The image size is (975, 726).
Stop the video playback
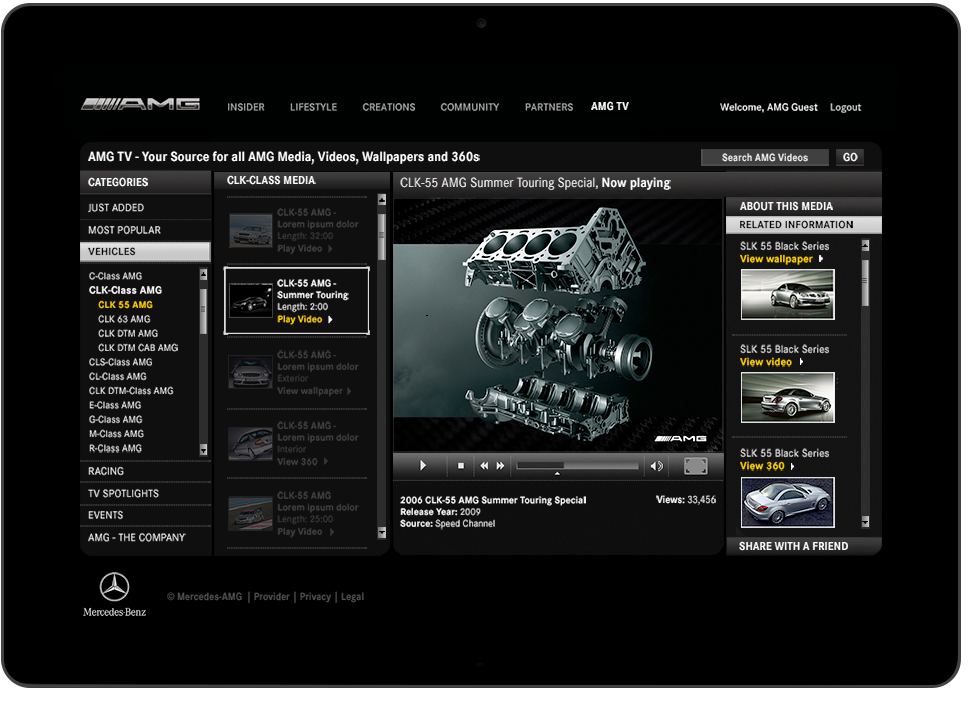point(461,466)
